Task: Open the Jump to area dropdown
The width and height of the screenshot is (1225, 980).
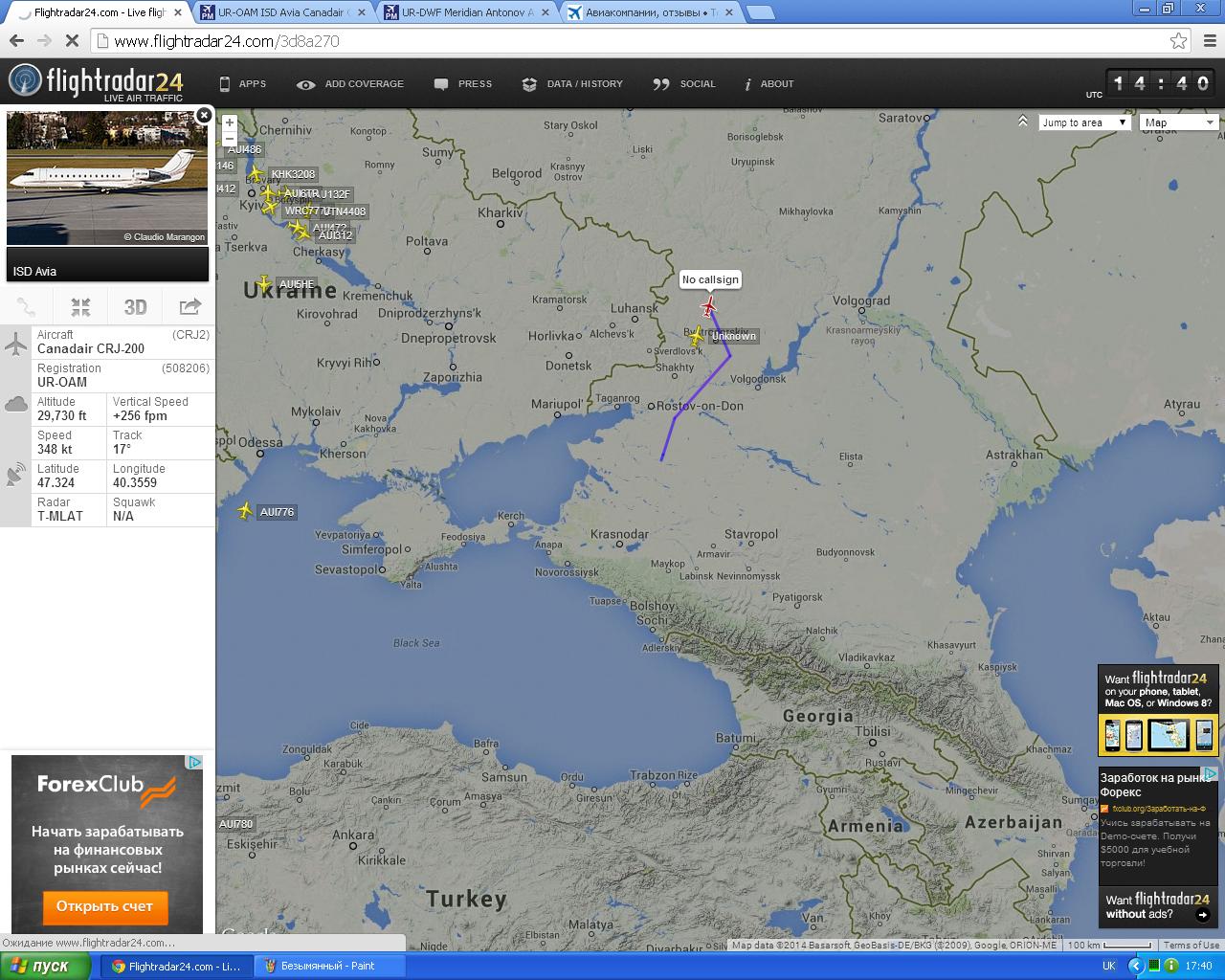Action: point(1084,122)
